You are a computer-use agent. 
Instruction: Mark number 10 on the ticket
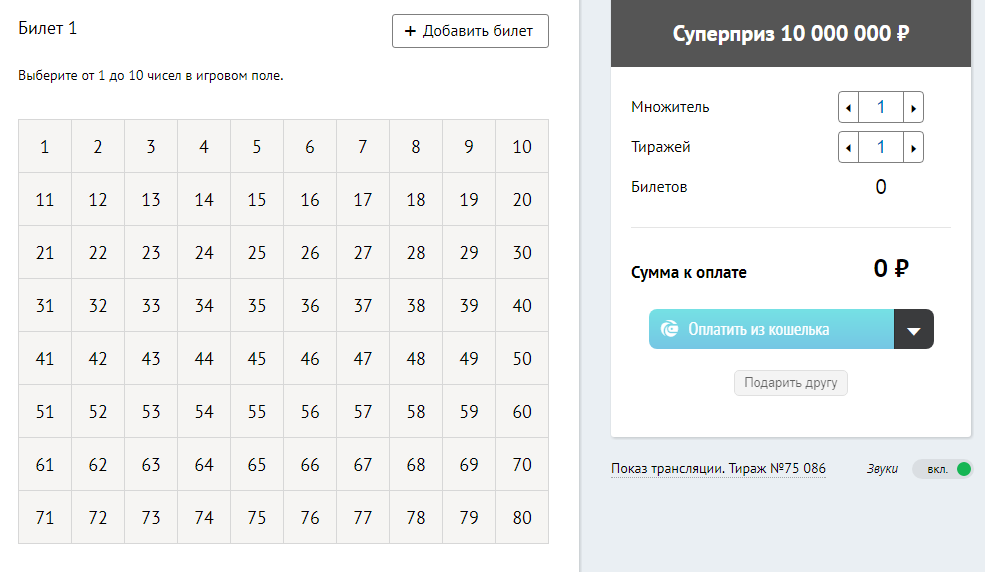click(522, 146)
